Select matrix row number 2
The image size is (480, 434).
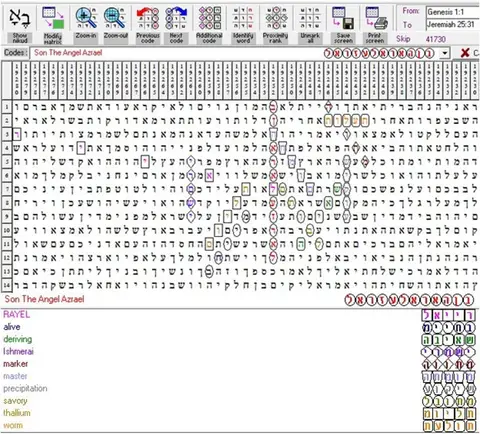[x=7, y=121]
